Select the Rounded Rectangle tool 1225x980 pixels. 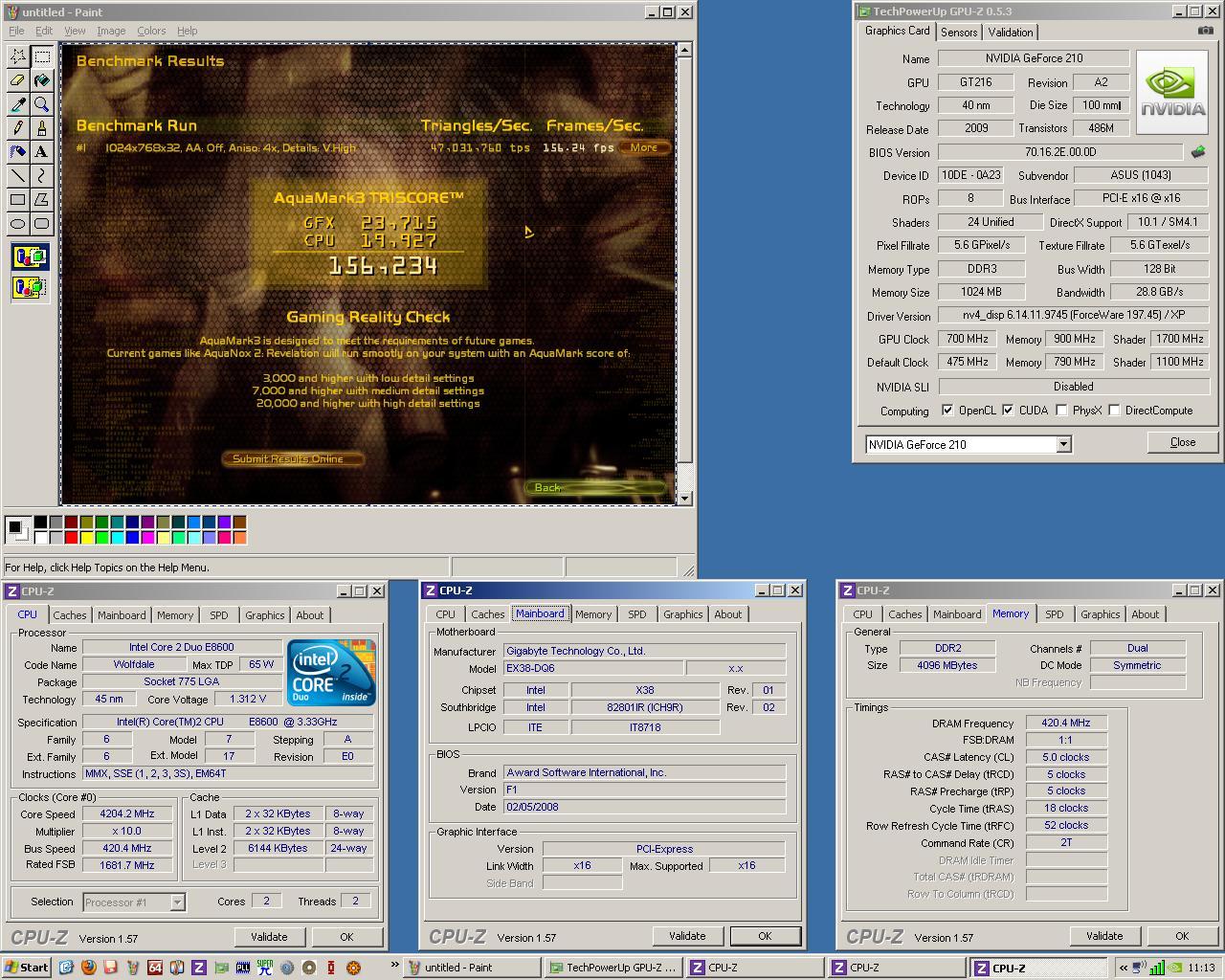[41, 223]
